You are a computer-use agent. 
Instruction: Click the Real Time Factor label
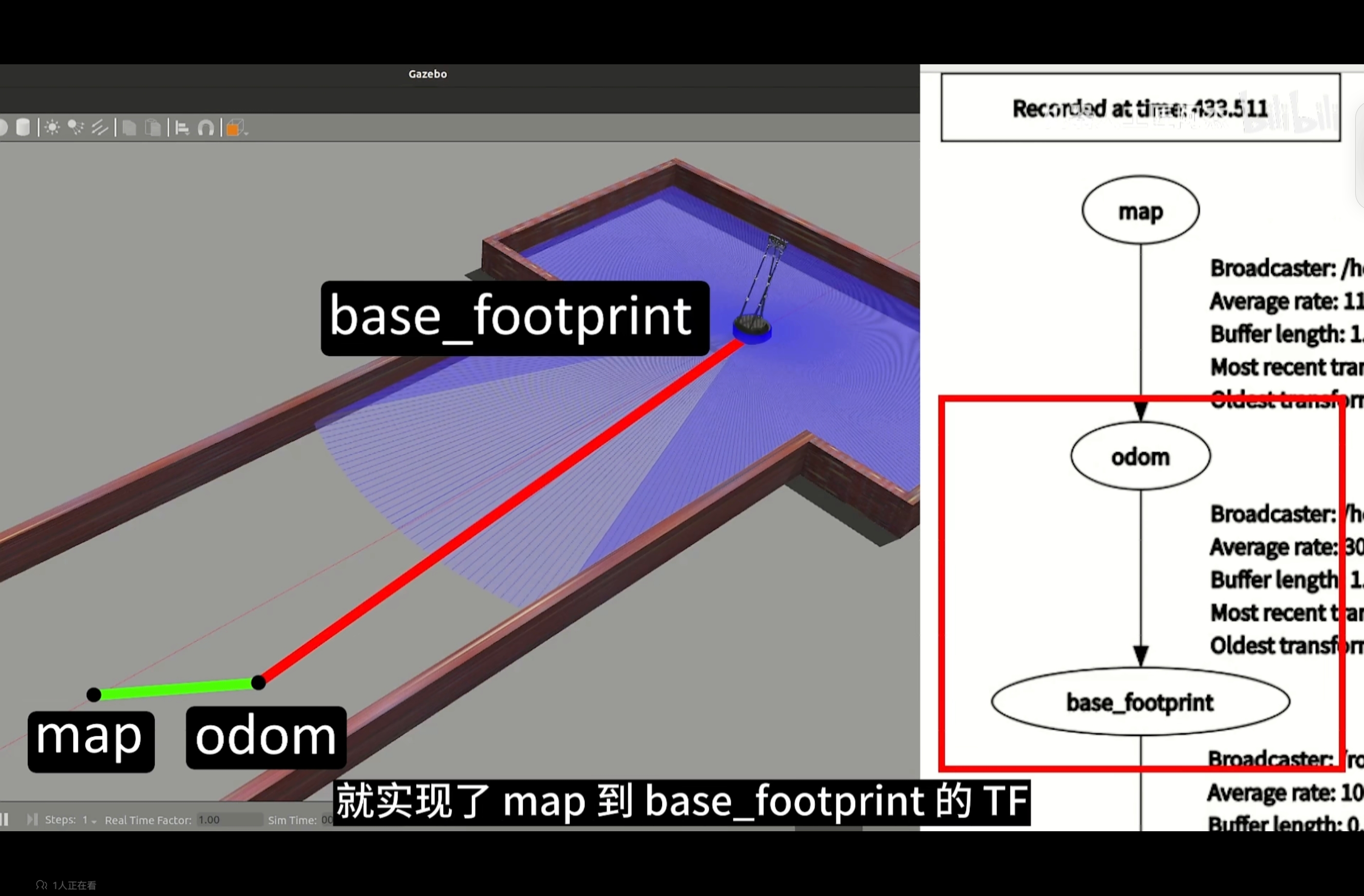(148, 820)
